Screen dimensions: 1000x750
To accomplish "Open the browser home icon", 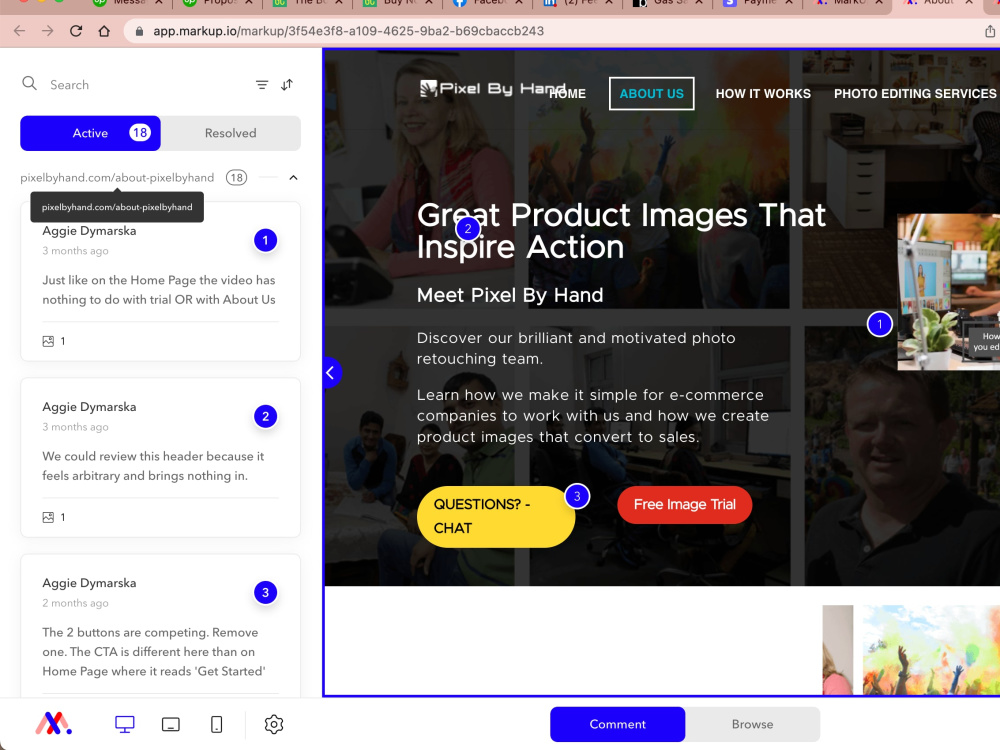I will click(x=104, y=31).
